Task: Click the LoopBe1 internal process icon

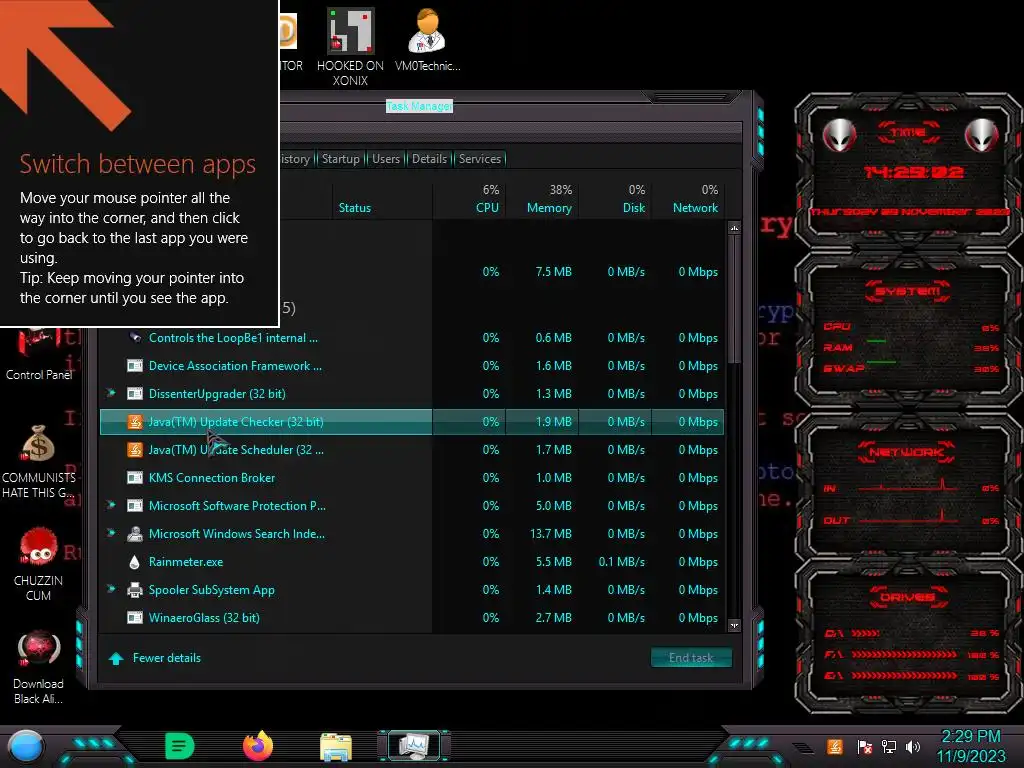Action: coord(135,338)
